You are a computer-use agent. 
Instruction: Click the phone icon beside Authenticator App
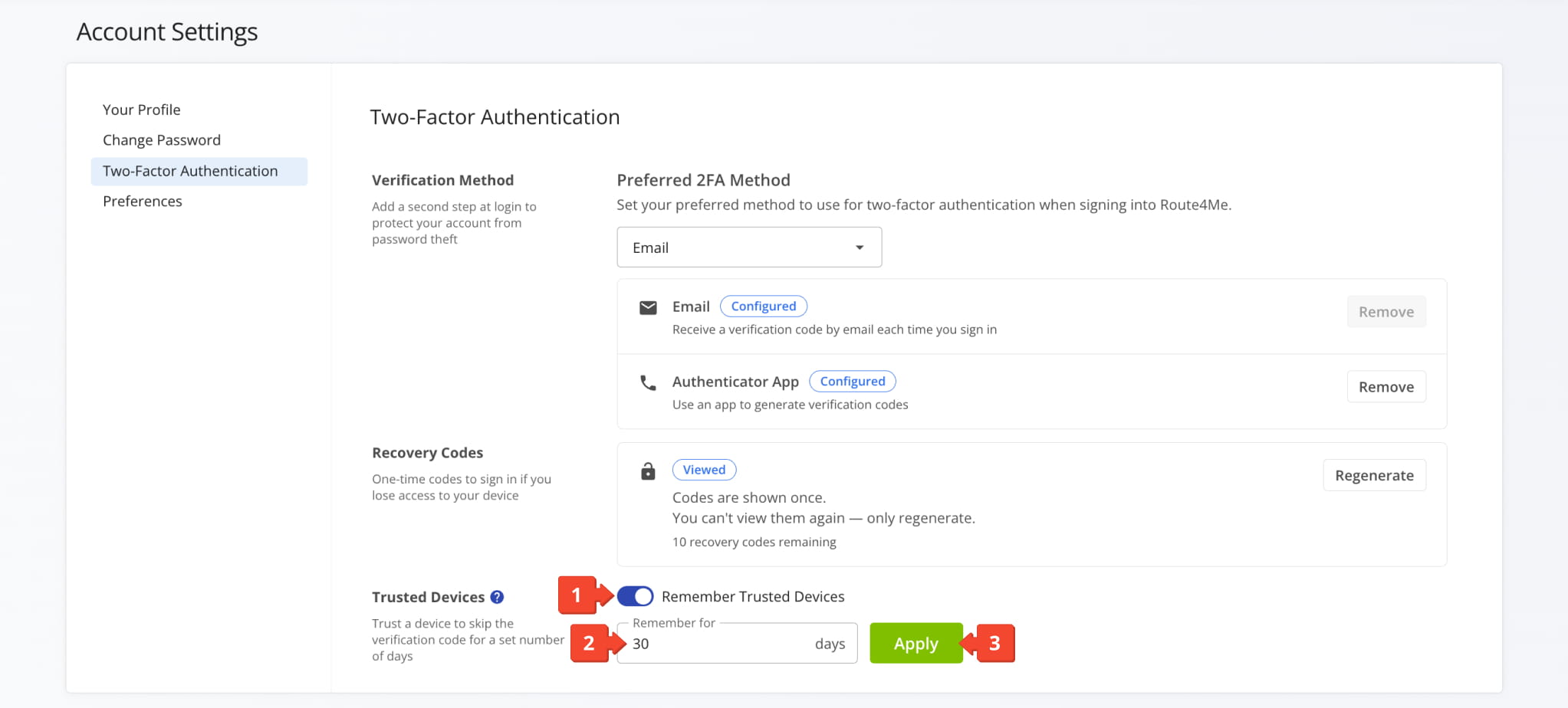pyautogui.click(x=648, y=382)
